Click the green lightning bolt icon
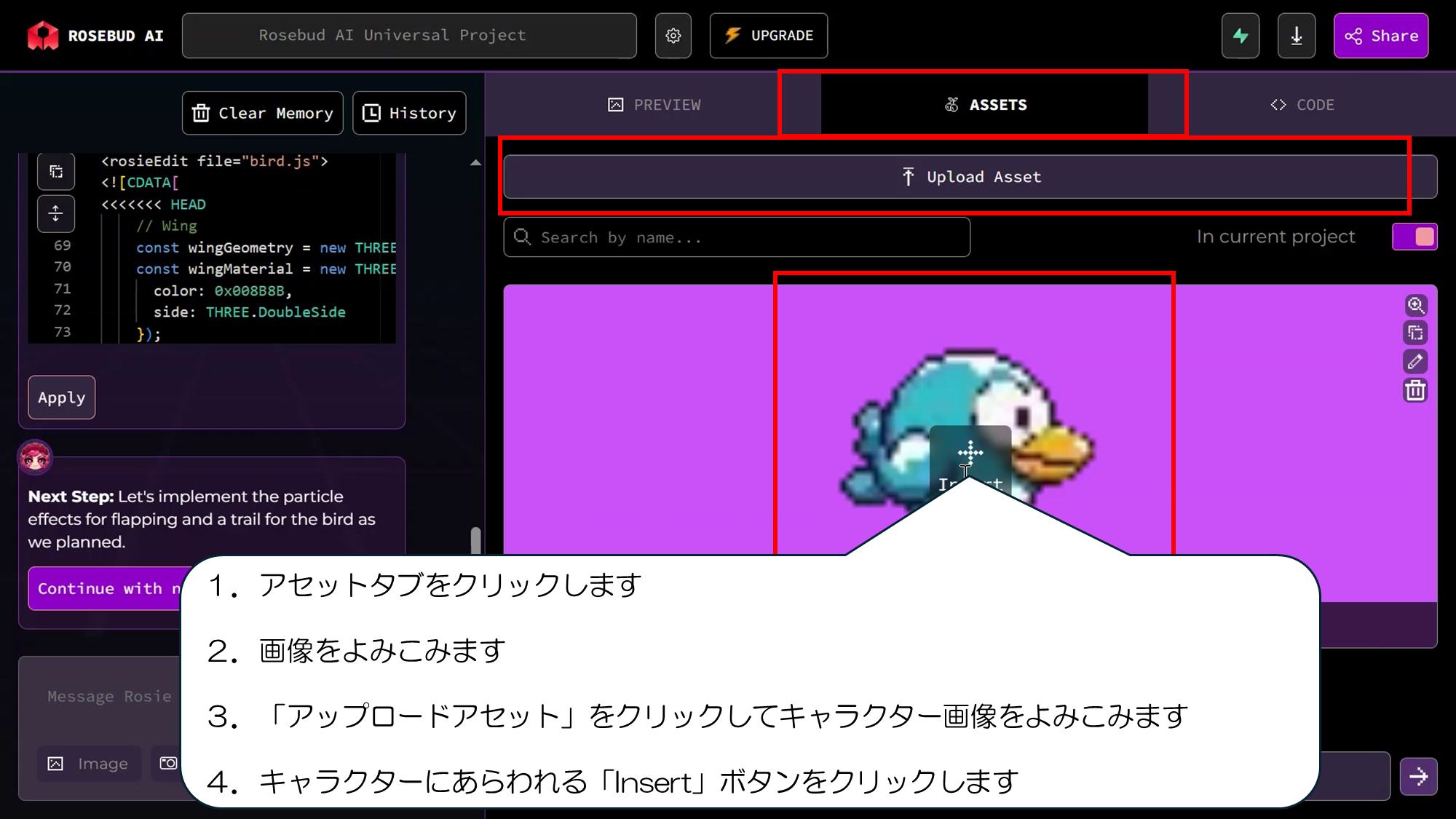 click(x=1241, y=36)
